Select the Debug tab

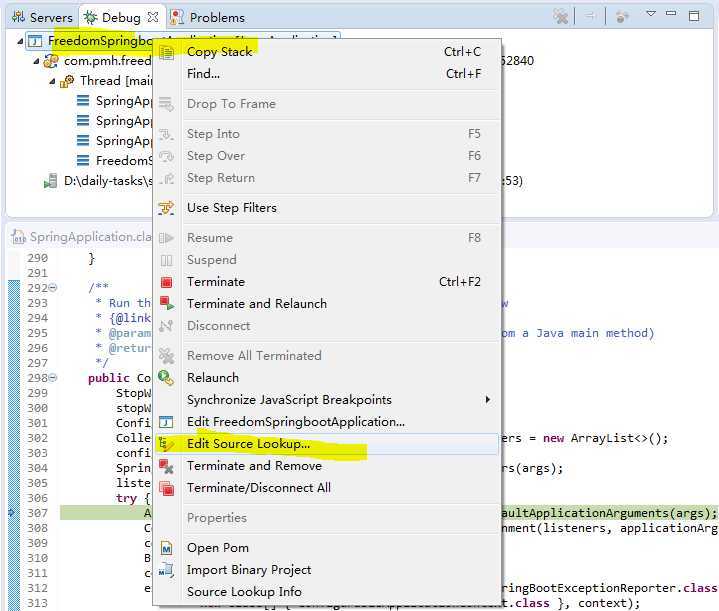coord(121,17)
